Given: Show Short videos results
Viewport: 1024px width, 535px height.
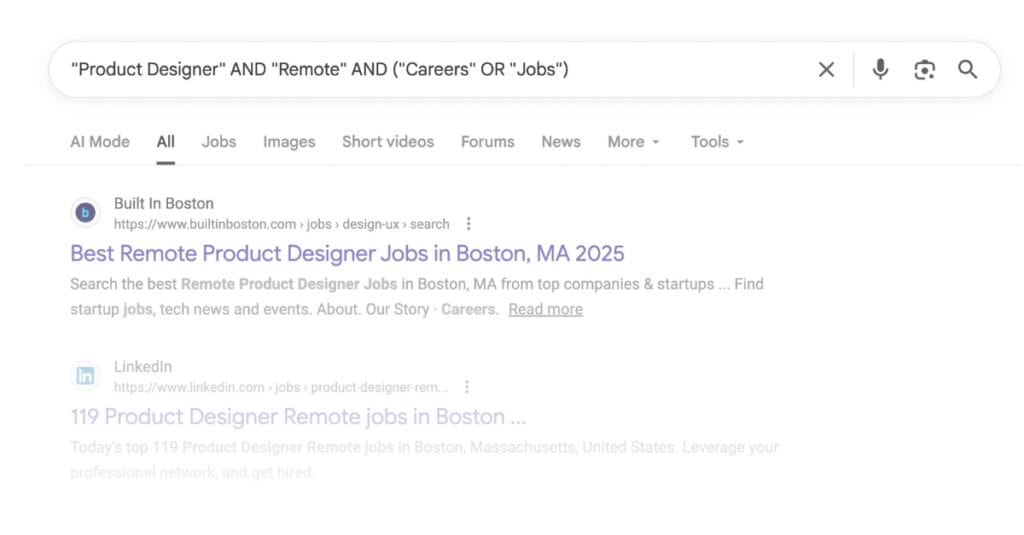Looking at the screenshot, I should (x=388, y=142).
